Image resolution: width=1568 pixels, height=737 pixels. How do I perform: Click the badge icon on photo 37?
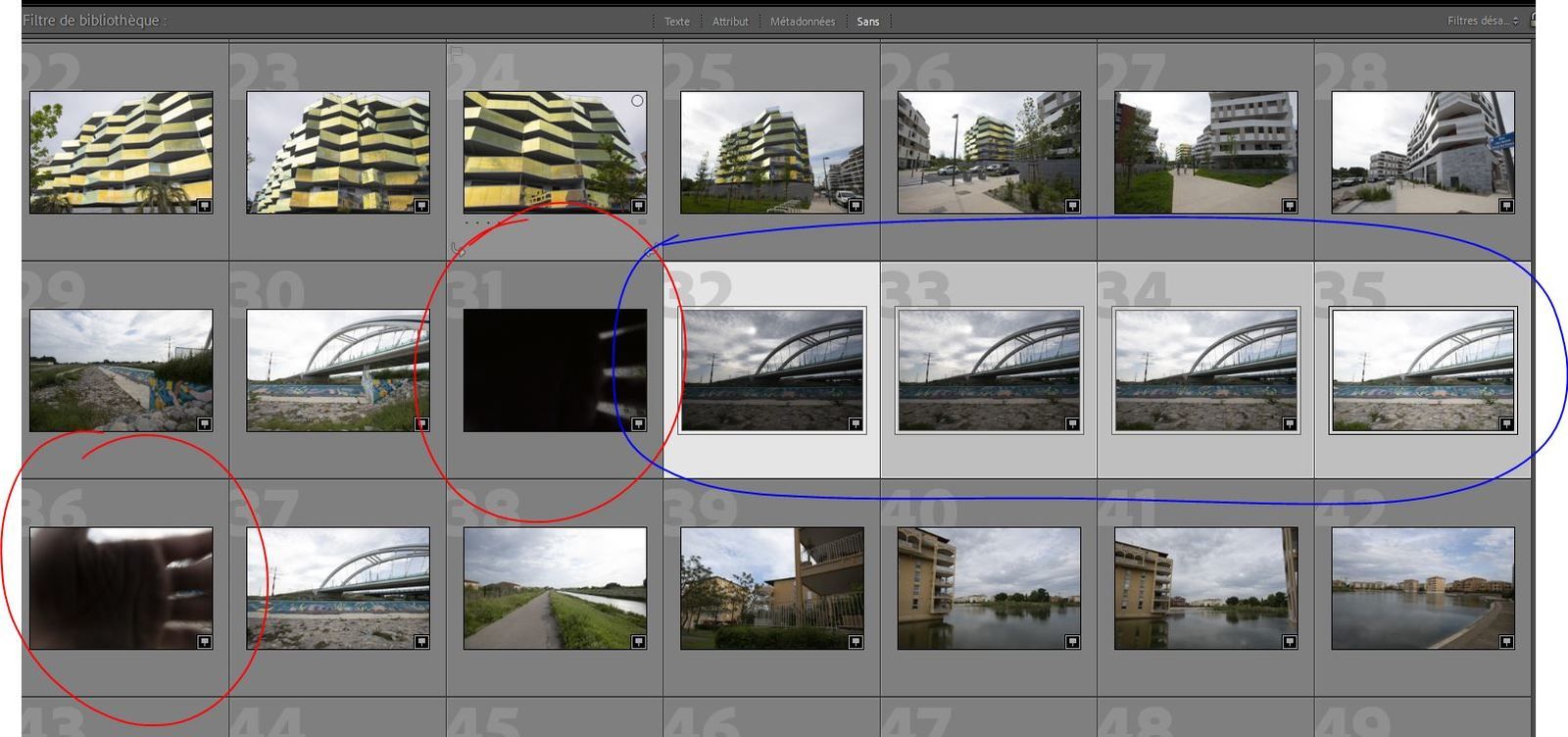421,642
